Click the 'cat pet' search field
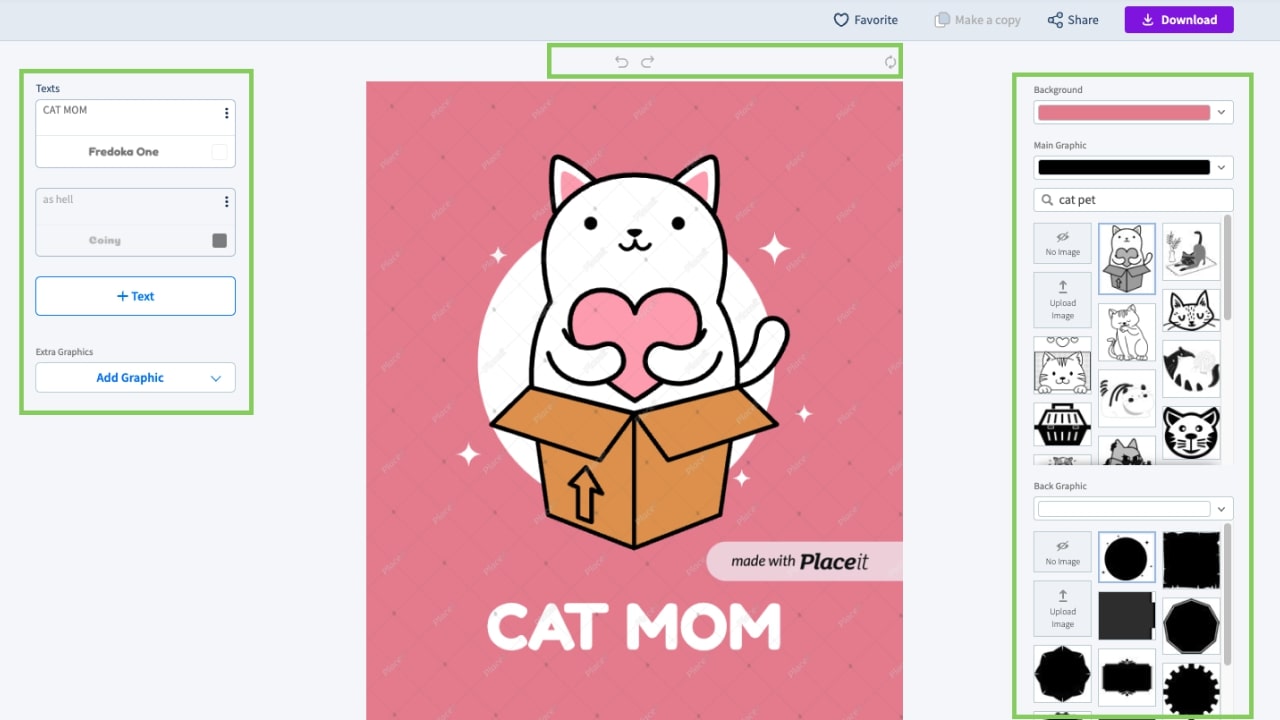 [1133, 200]
